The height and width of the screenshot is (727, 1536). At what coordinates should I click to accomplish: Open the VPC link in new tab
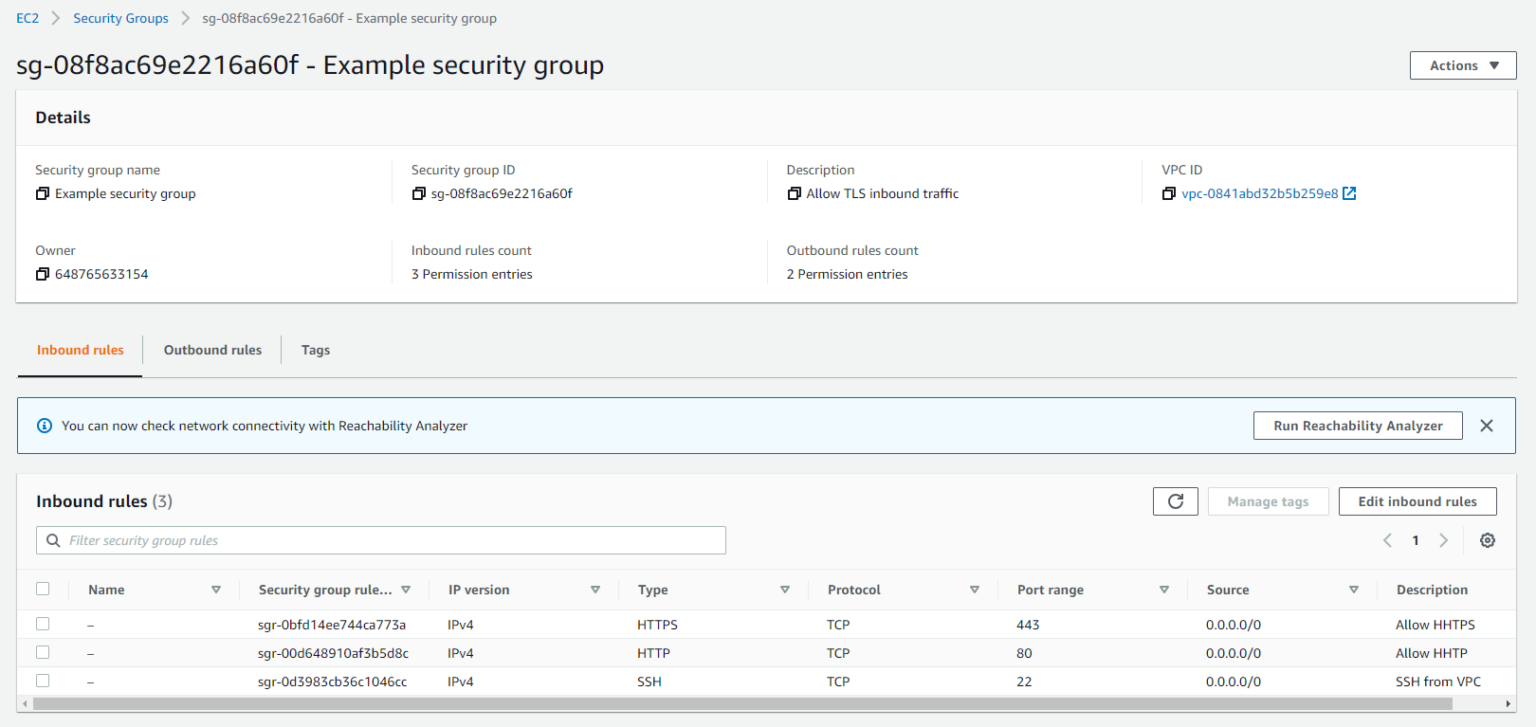1350,193
